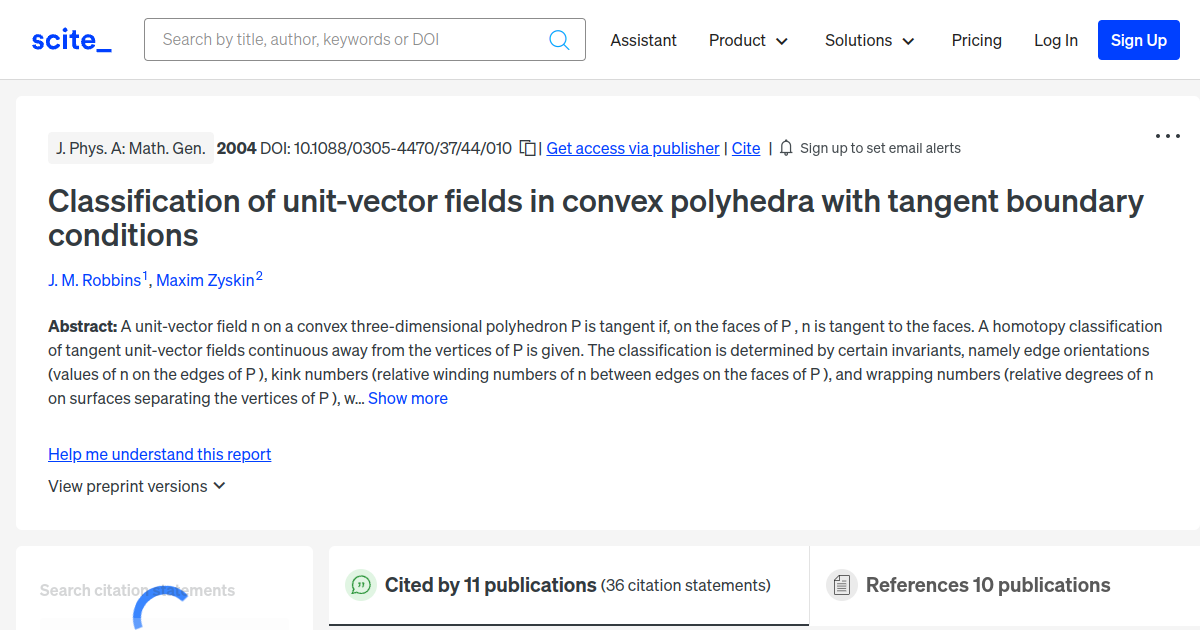Open Get access via publisher link
This screenshot has height=630, width=1200.
click(x=632, y=148)
